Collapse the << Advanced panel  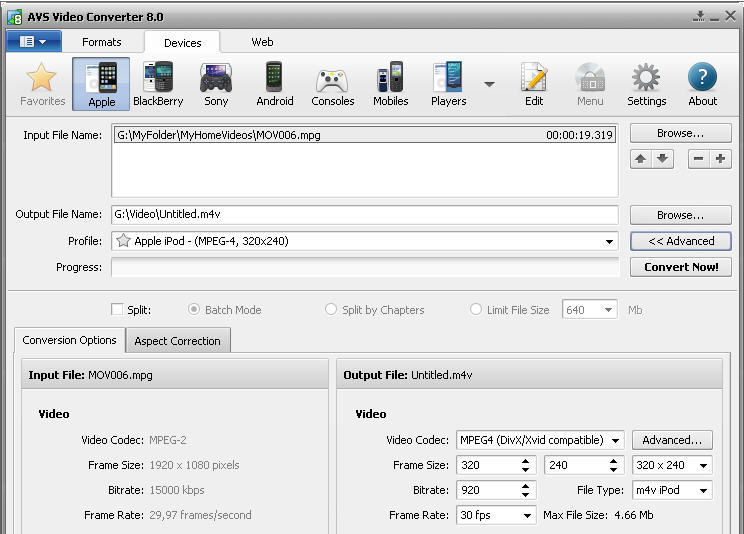pos(680,241)
